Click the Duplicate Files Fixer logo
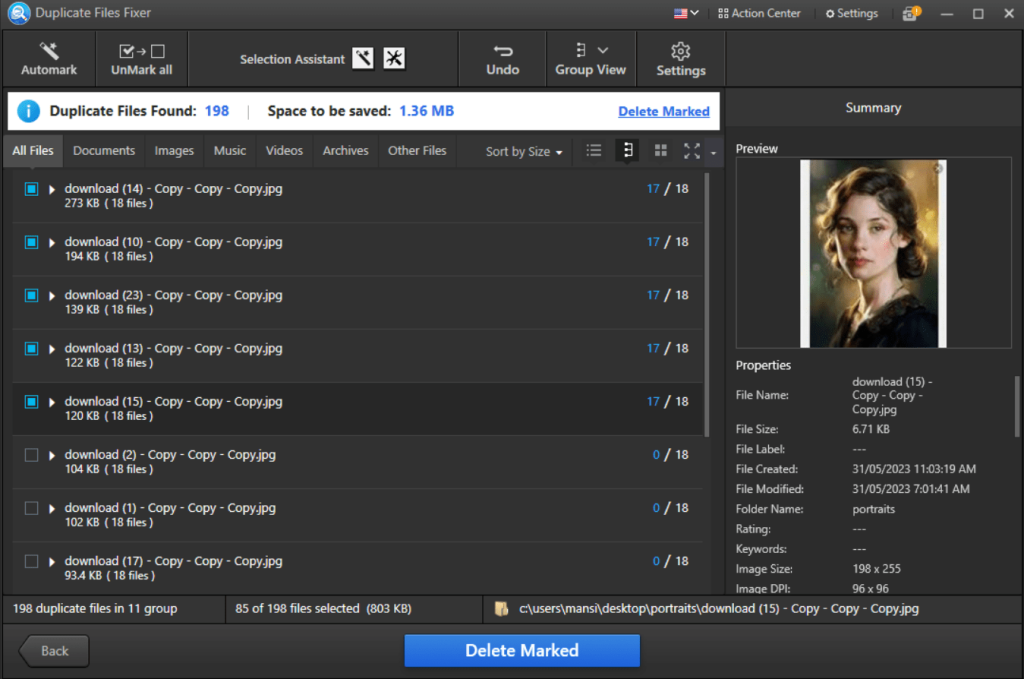This screenshot has height=679, width=1024. (19, 13)
